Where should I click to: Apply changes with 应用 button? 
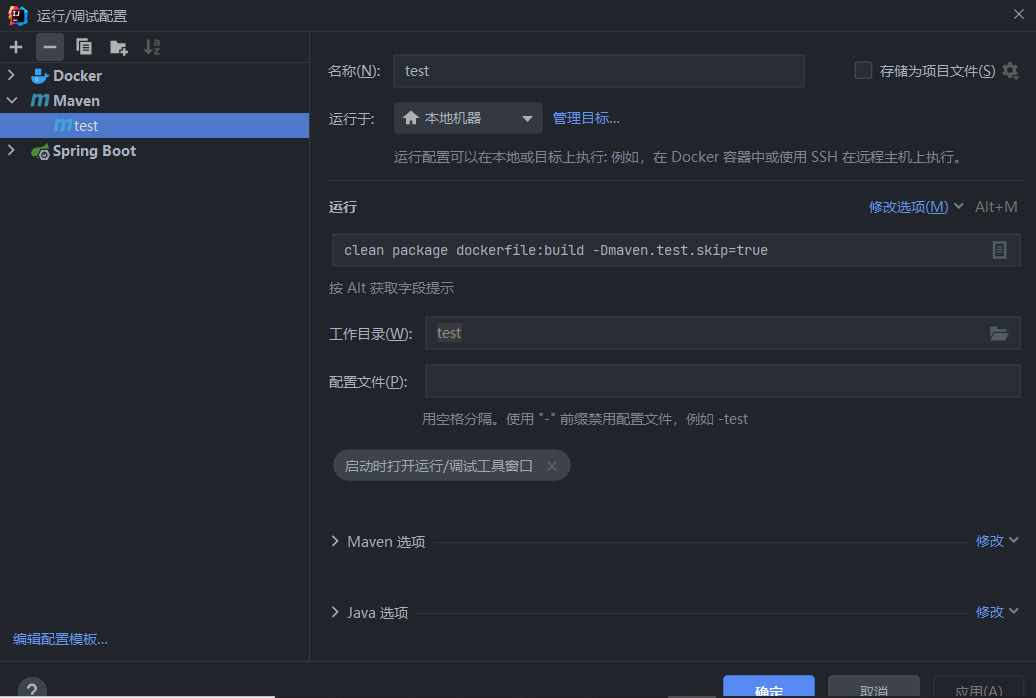tap(979, 687)
